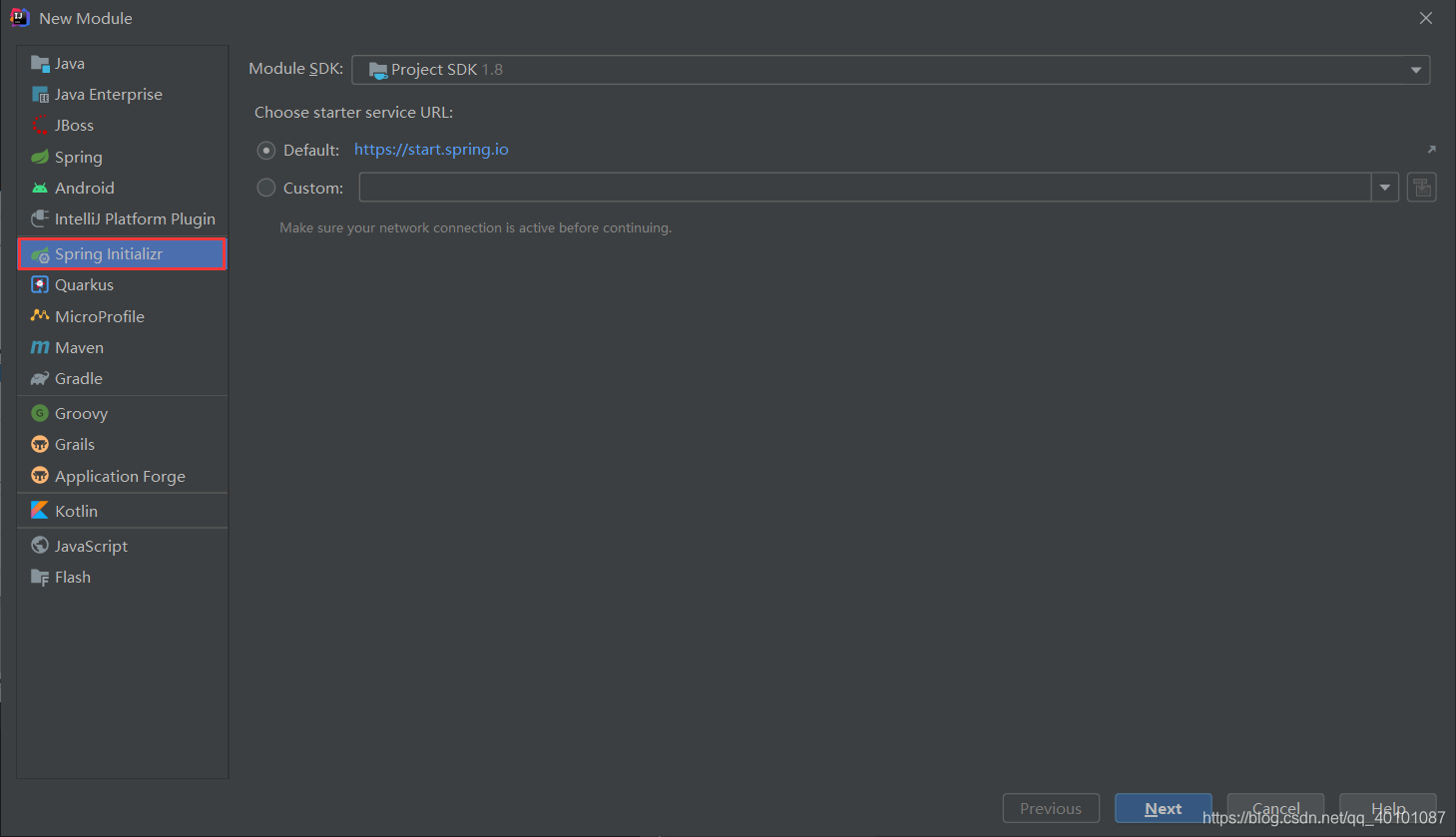
Task: Click the disabled Previous button
Action: point(1051,808)
